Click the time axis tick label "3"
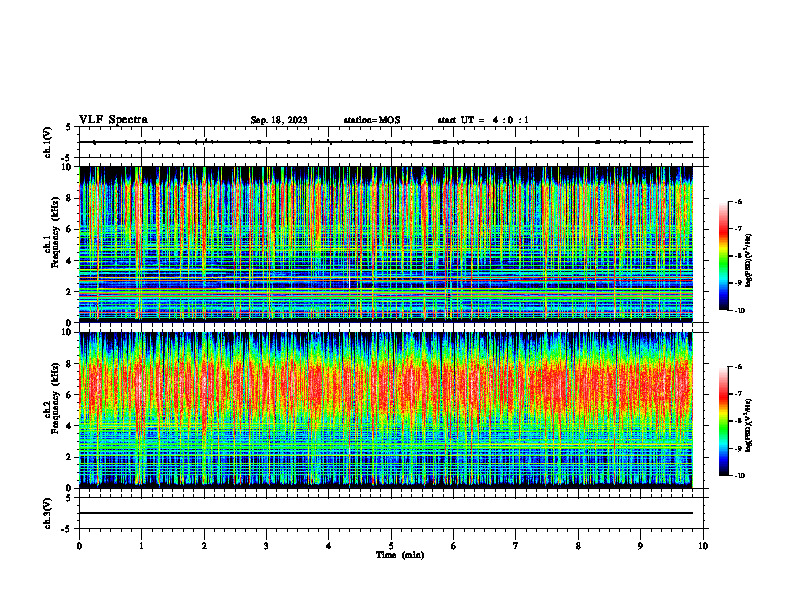Image resolution: width=792 pixels, height=612 pixels. pyautogui.click(x=266, y=546)
